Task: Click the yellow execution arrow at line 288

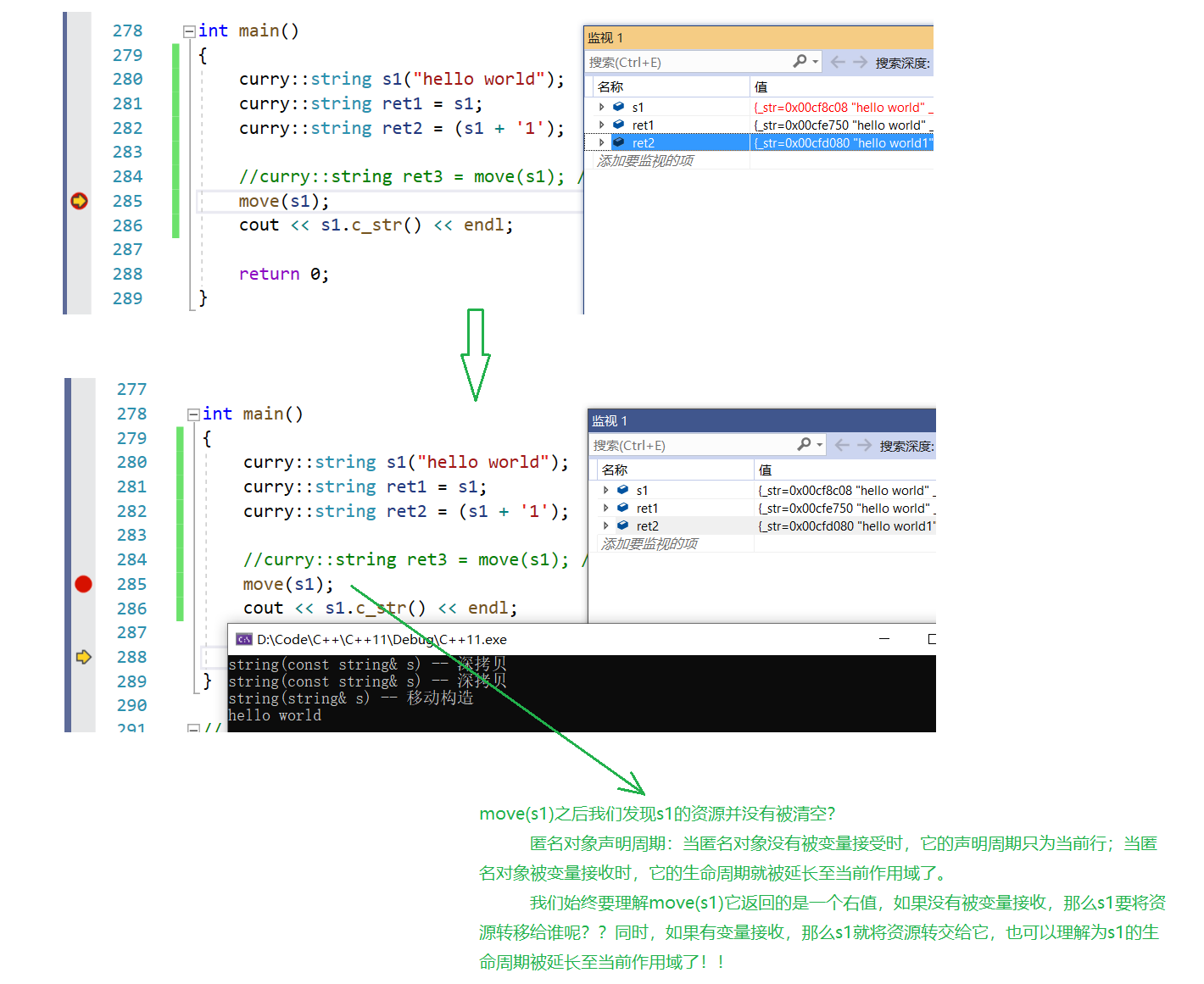Action: click(x=83, y=657)
